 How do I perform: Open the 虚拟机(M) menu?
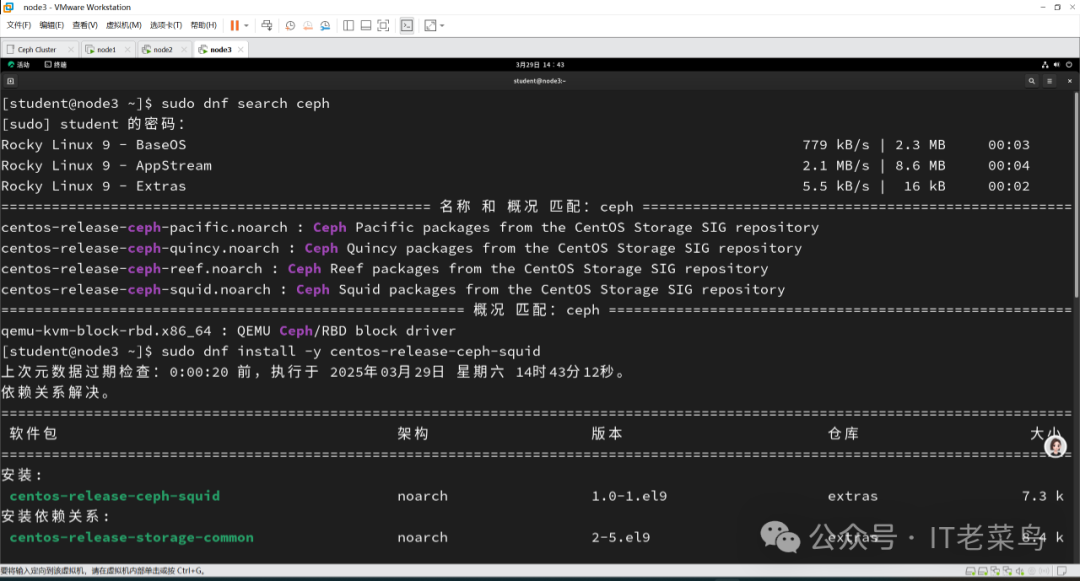[x=124, y=25]
